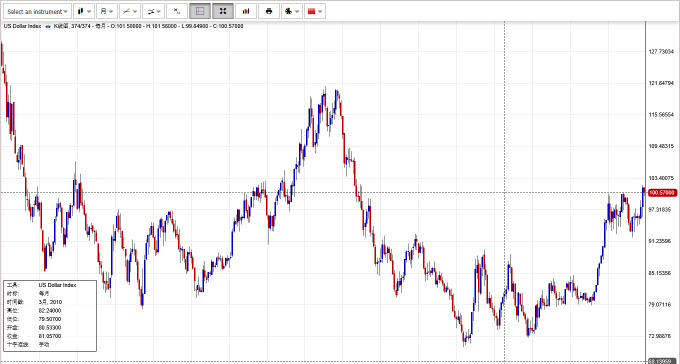The image size is (680, 364).
Task: Open the line drawing tools dropdown
Action: [x=130, y=12]
